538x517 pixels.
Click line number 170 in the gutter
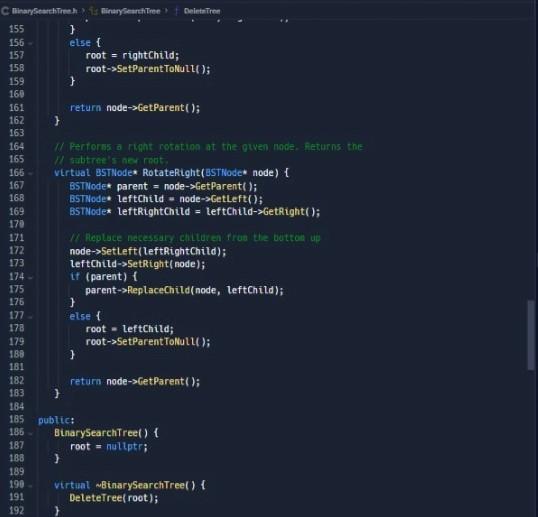[x=16, y=224]
